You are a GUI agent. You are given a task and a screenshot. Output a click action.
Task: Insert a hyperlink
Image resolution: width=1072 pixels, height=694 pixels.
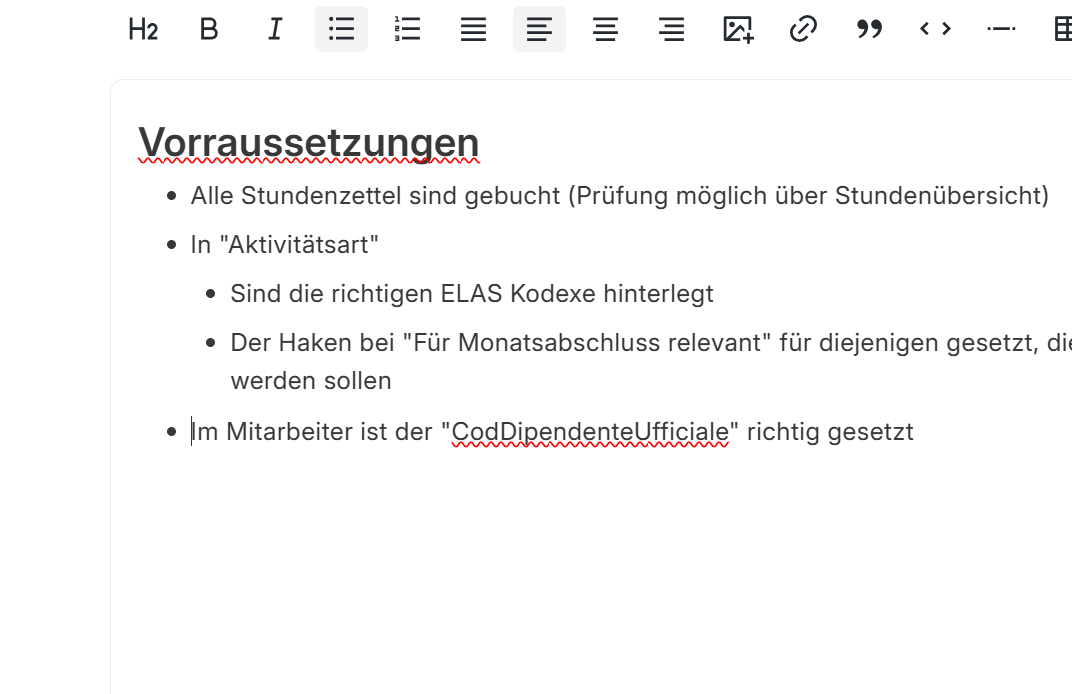pyautogui.click(x=803, y=30)
